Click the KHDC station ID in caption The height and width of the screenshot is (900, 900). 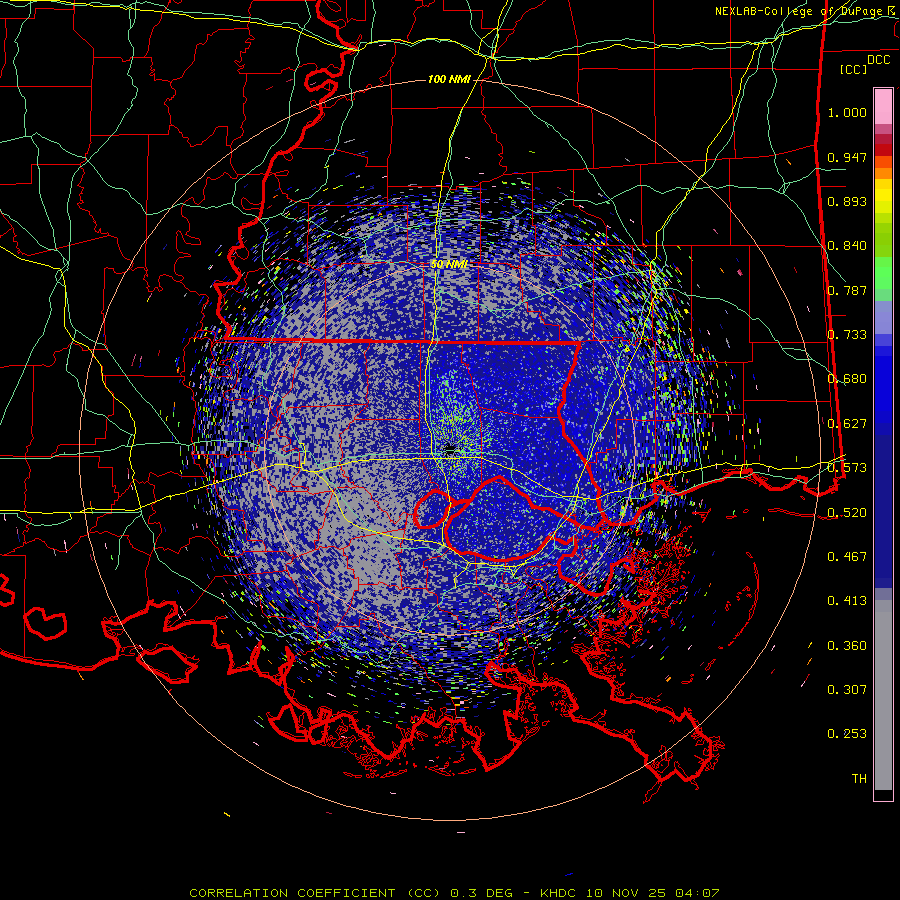coord(559,893)
